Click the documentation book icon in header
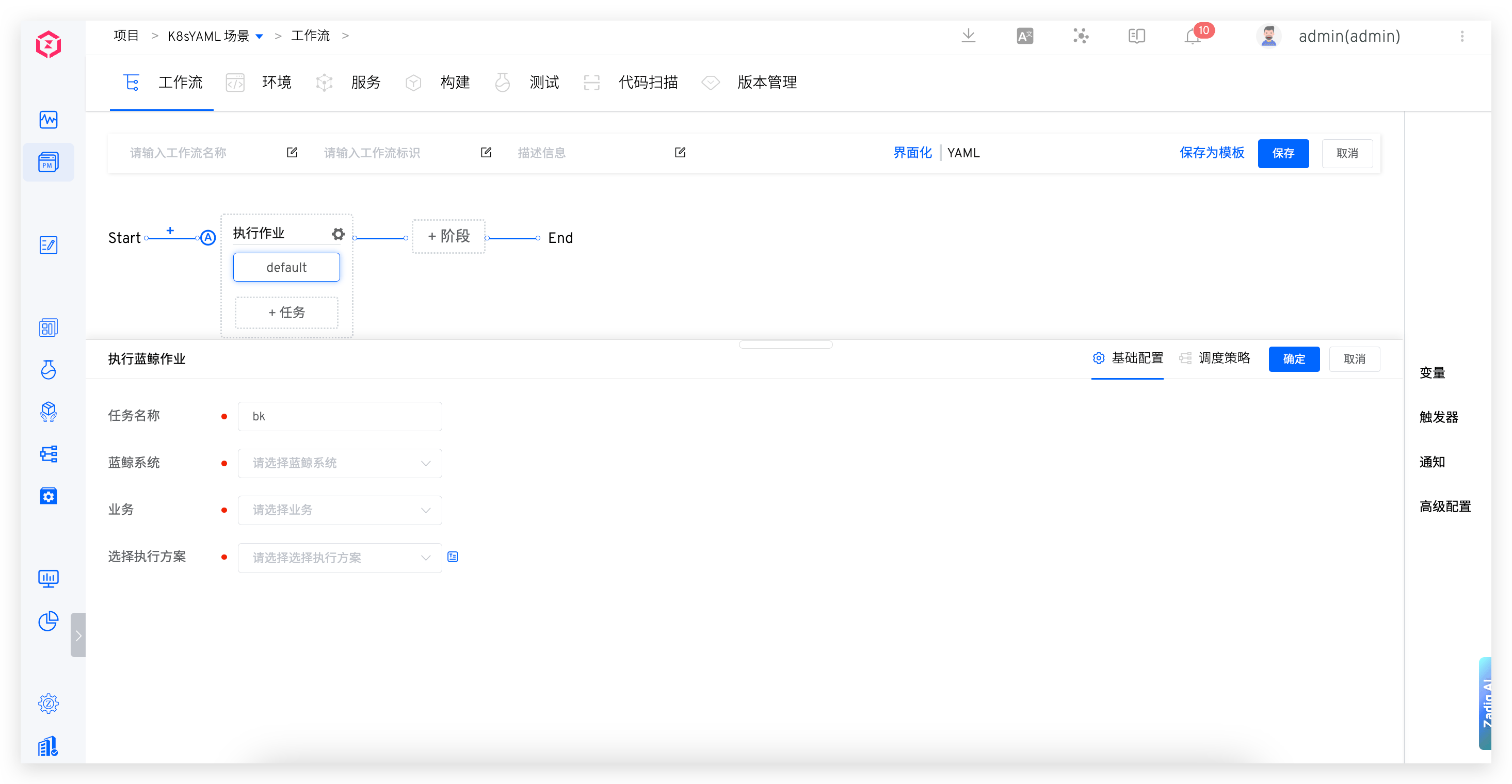This screenshot has width=1512, height=784. coord(1136,37)
